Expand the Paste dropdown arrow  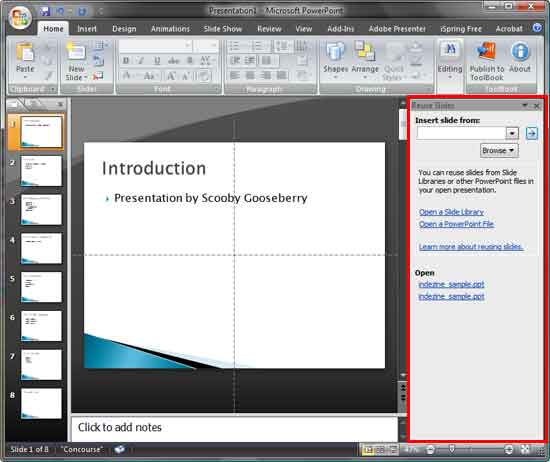click(25, 77)
